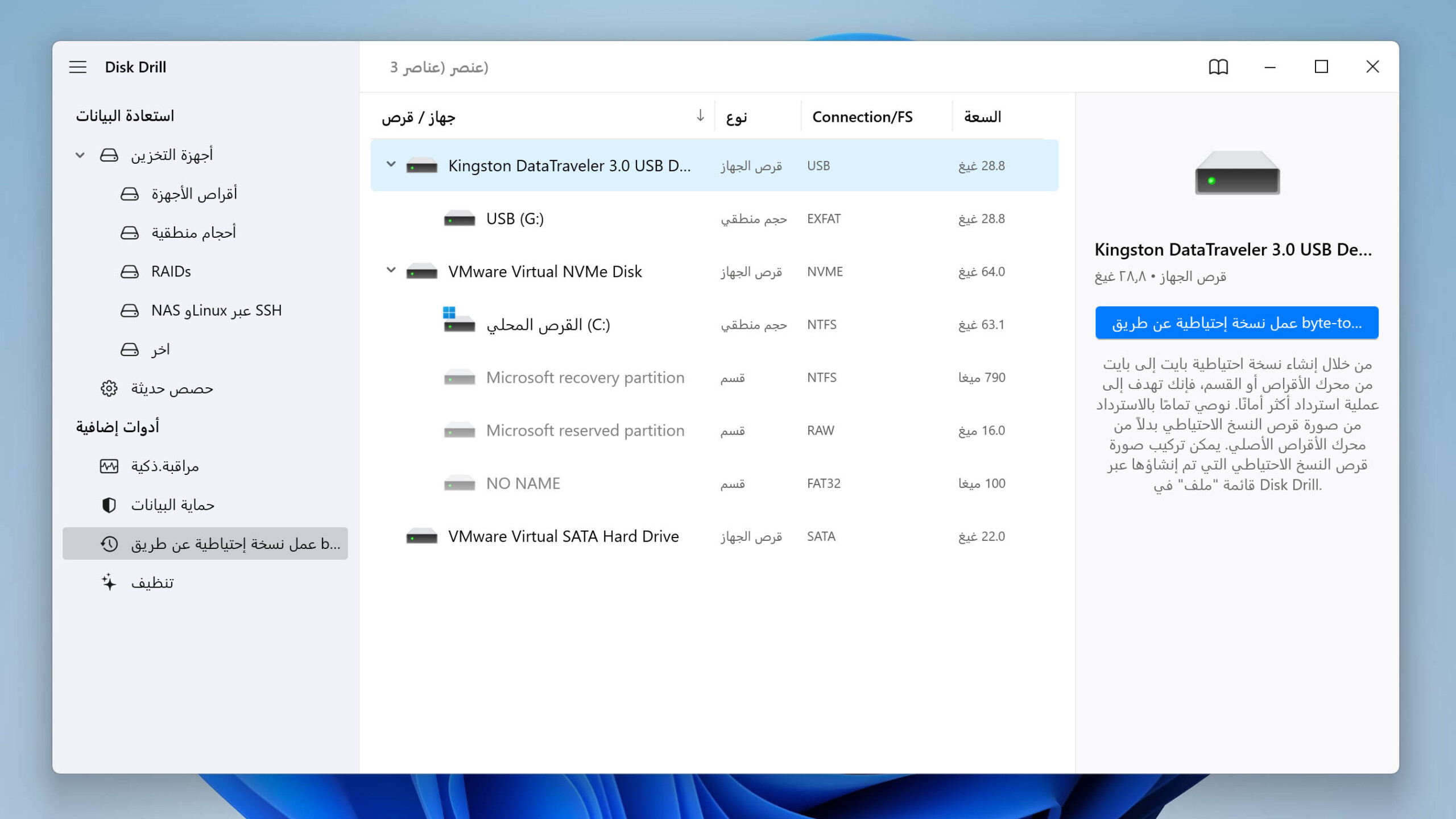Select حماية البيانات sidebar icon
The width and height of the screenshot is (1456, 819).
108,504
